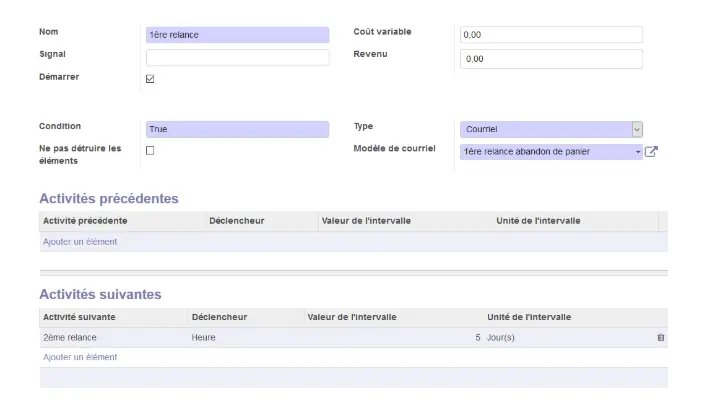Delete the 2ème relance row with trash icon

point(661,337)
